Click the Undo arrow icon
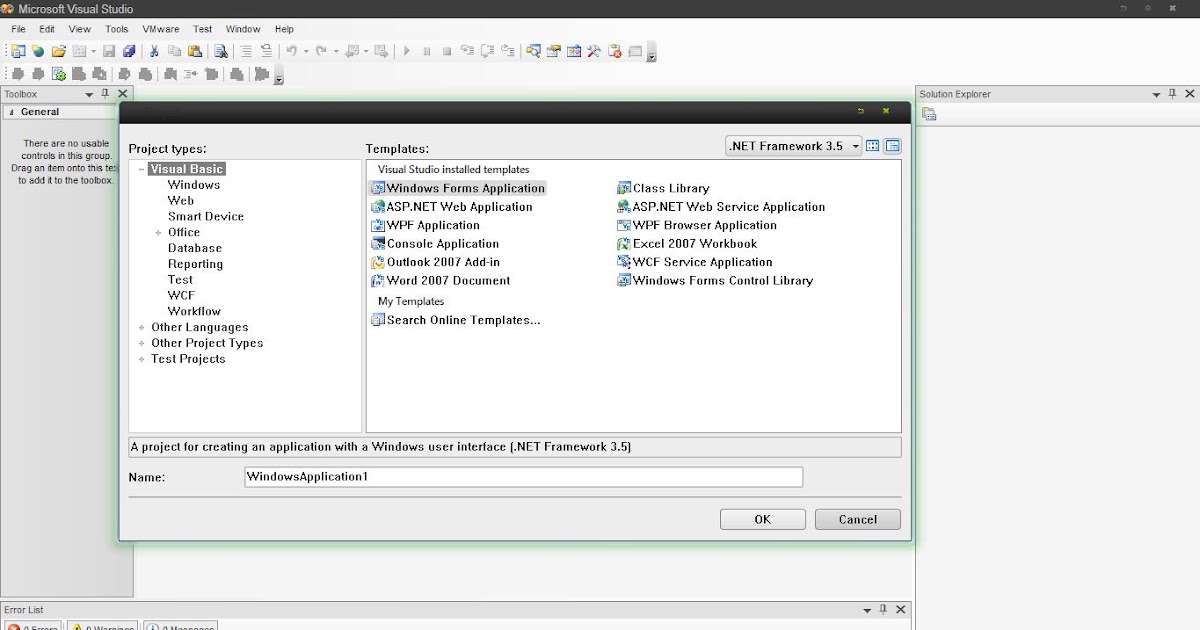 (291, 51)
